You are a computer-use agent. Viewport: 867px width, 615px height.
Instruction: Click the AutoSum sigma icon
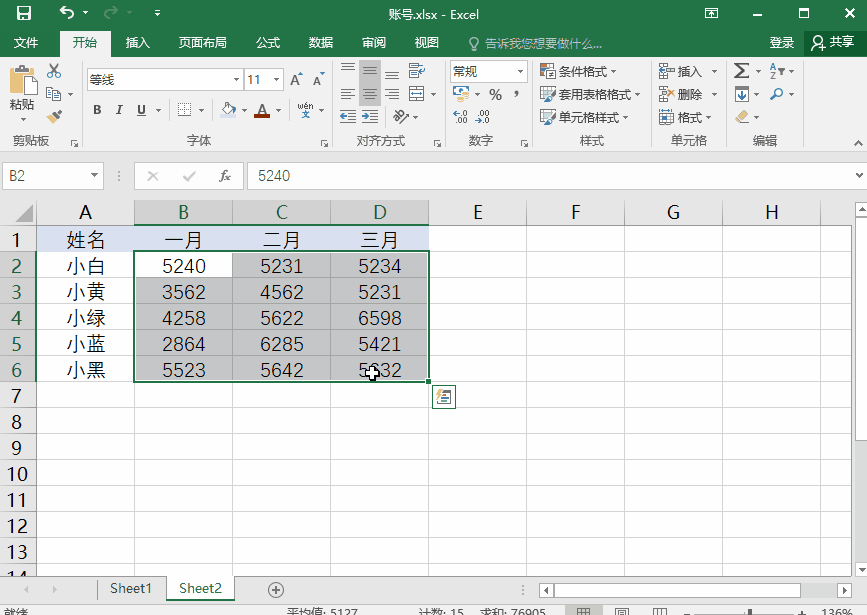(741, 71)
